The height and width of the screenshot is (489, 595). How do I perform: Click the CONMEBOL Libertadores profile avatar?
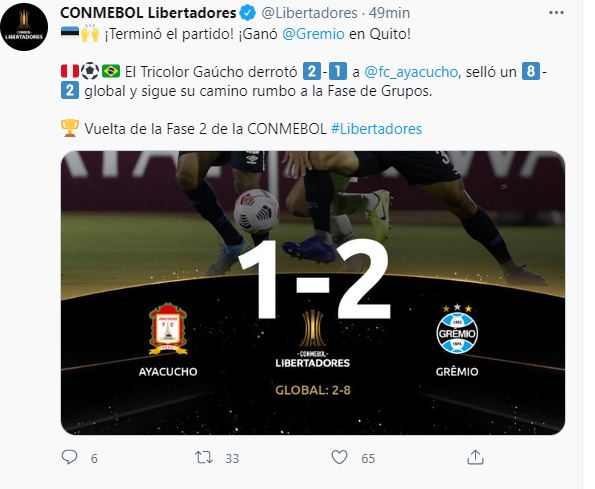click(x=24, y=27)
